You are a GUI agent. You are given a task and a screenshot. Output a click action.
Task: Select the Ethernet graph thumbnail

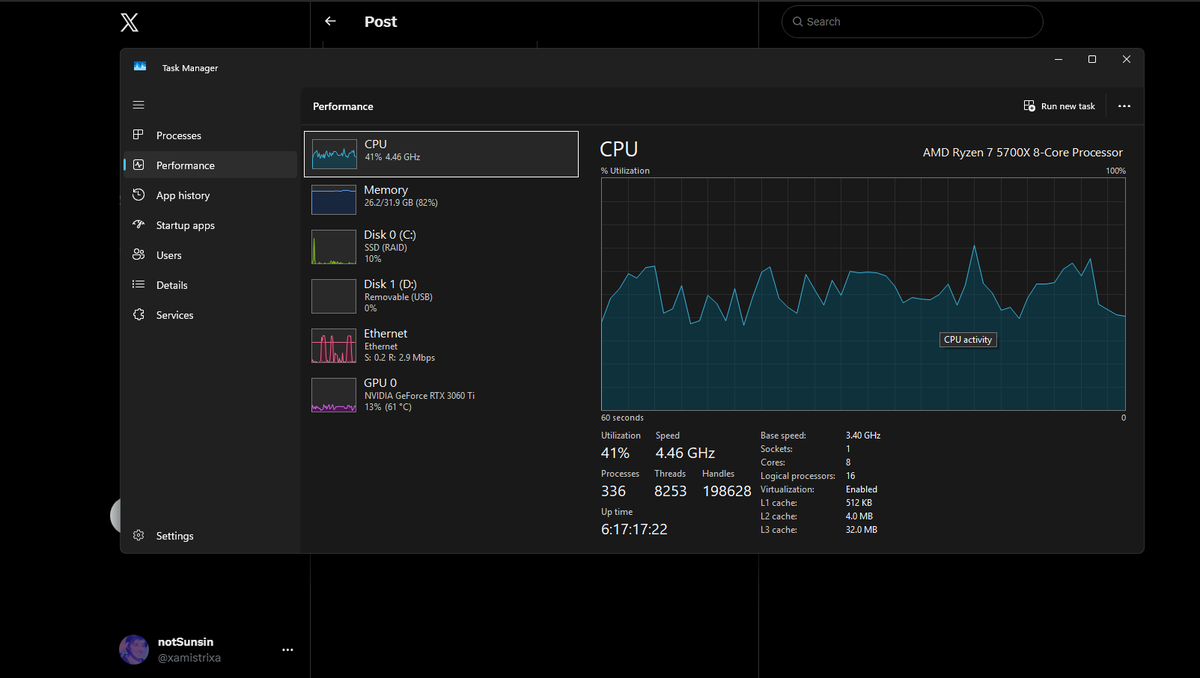click(x=334, y=346)
